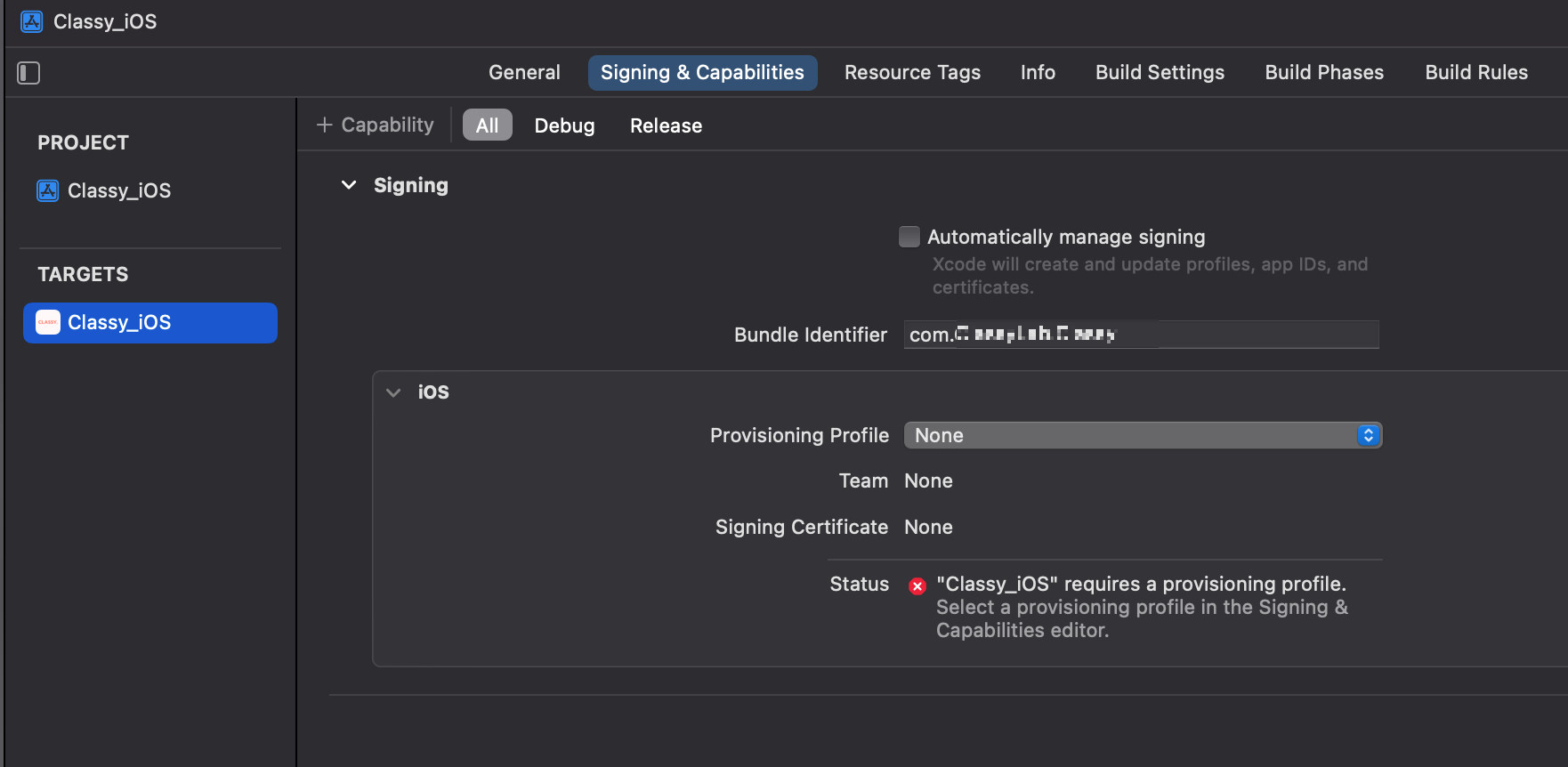Screen dimensions: 1568x767
Task: Click the Team label
Action: click(863, 481)
